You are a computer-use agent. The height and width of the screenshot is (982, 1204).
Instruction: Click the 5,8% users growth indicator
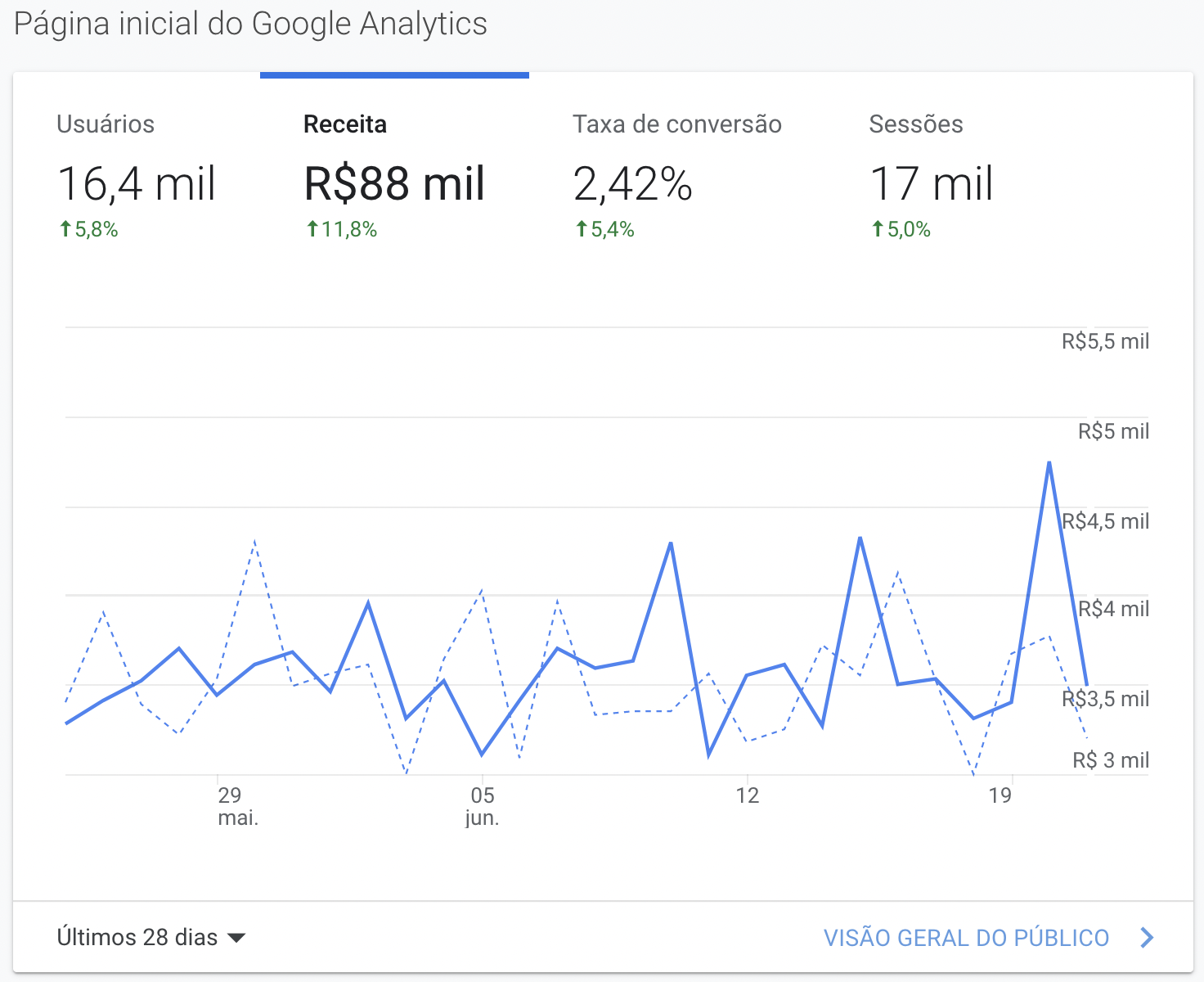[88, 230]
